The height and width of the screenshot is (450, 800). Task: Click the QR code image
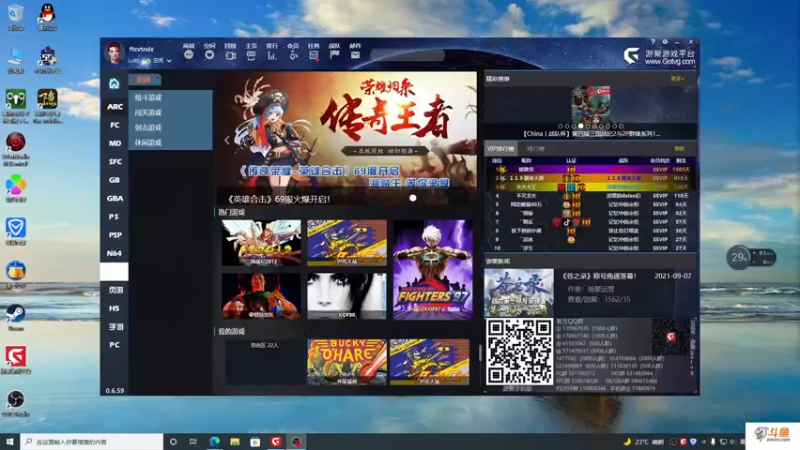pyautogui.click(x=519, y=352)
